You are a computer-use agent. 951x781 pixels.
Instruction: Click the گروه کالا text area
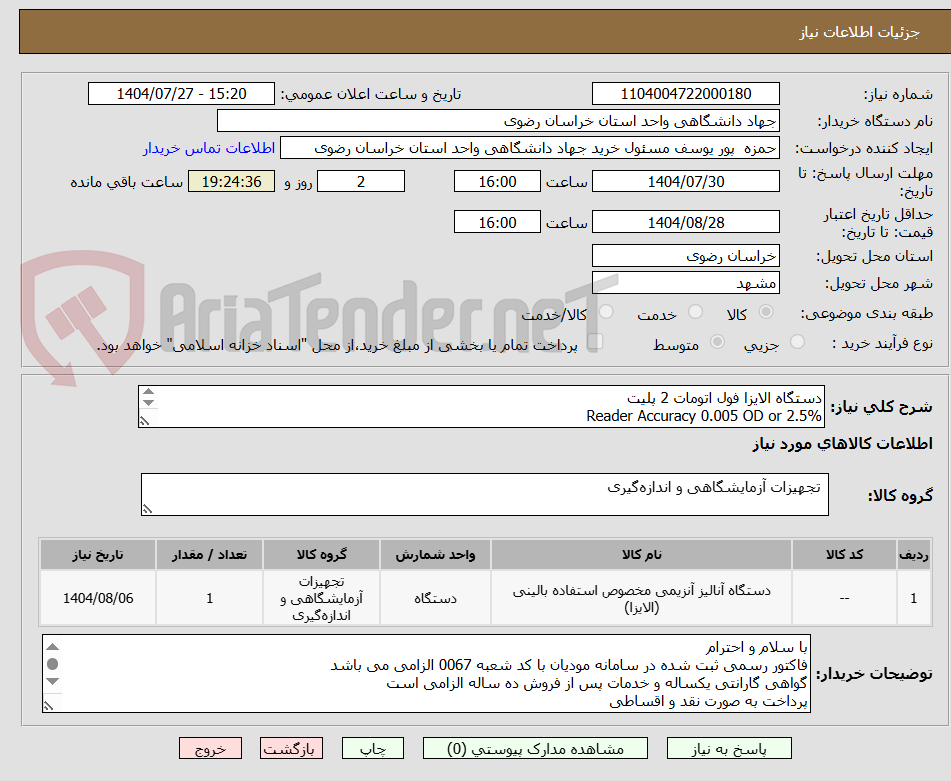click(x=485, y=495)
